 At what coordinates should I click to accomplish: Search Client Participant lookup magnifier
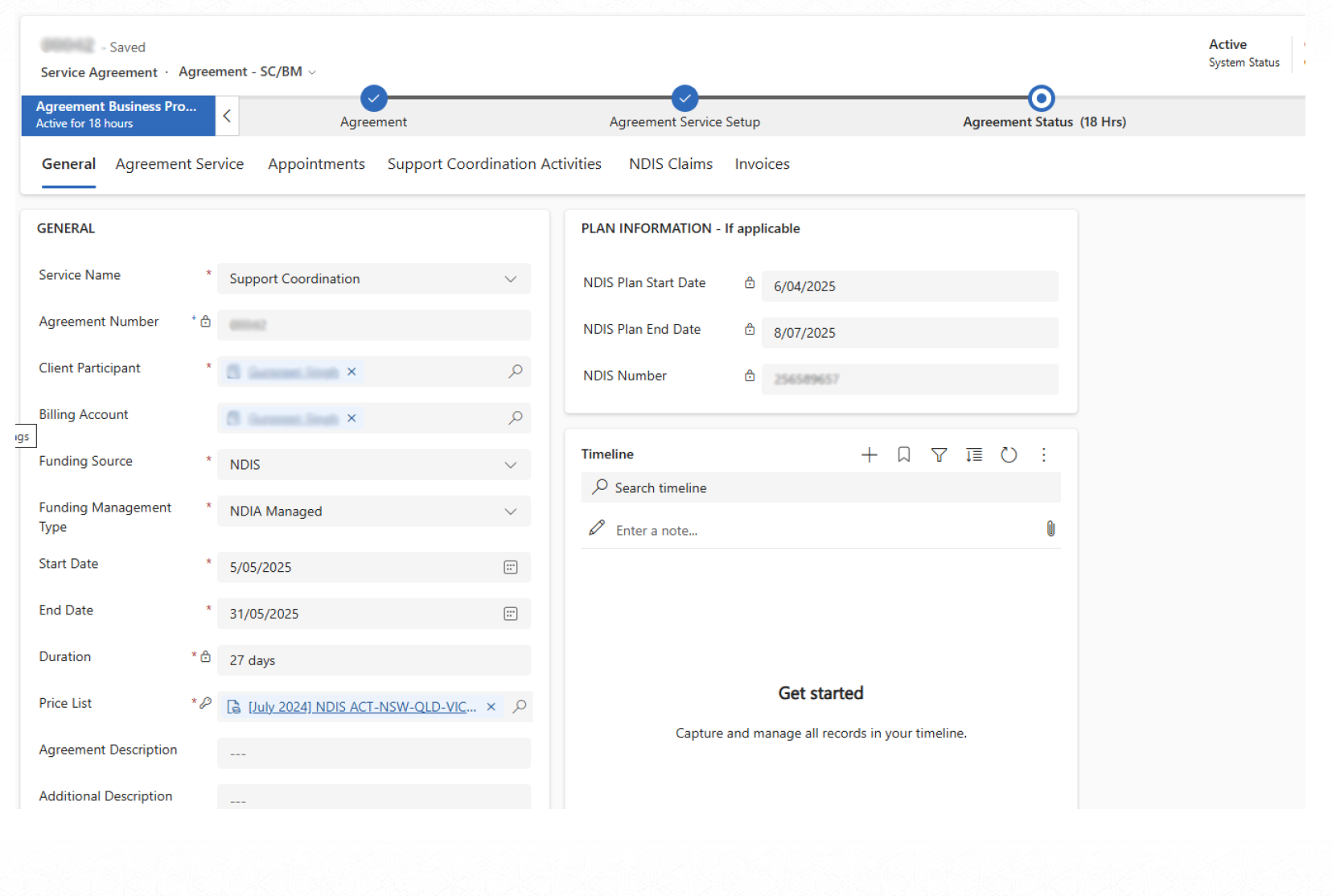516,372
